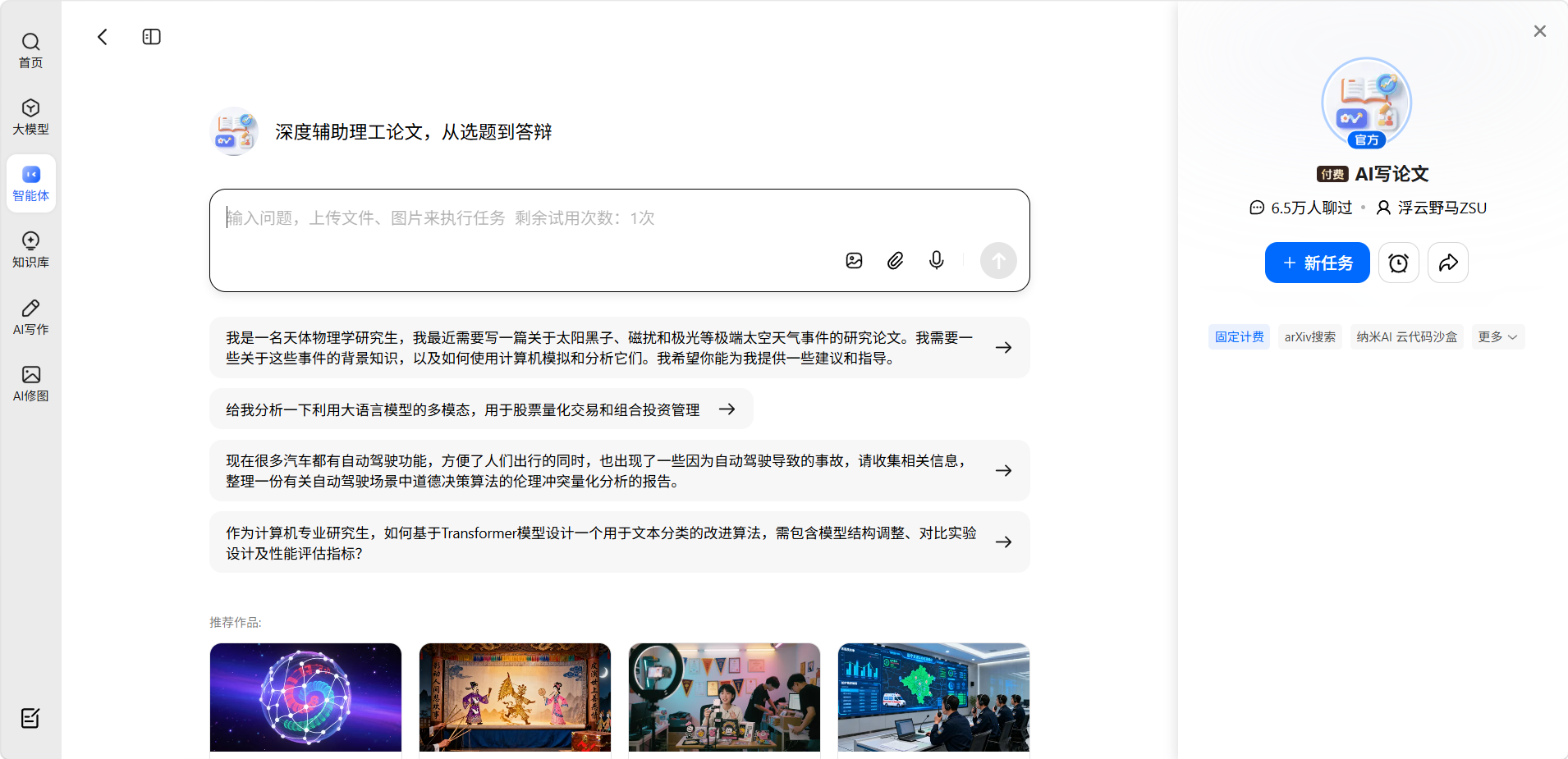
Task: Expand the 更多 tags dropdown
Action: coord(1497,337)
